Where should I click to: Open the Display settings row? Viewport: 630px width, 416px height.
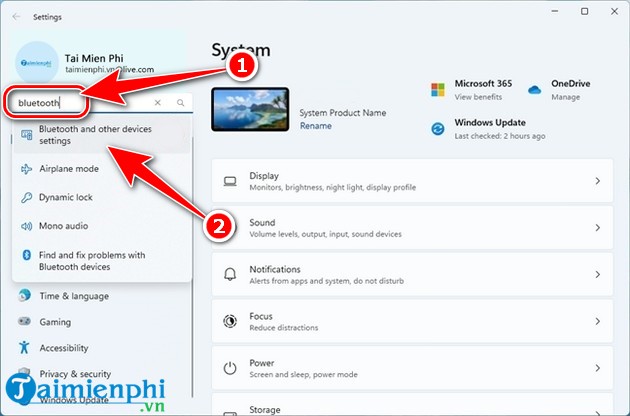(x=412, y=181)
